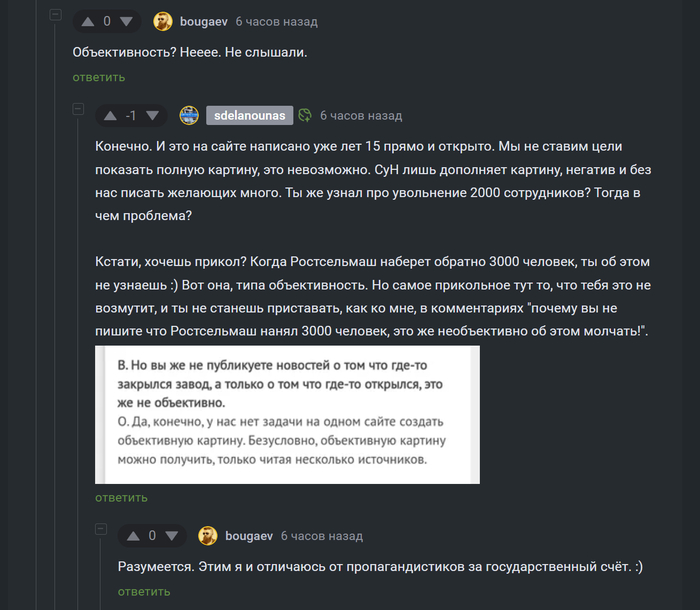Upvote bougaev's reply about propagandists
This screenshot has width=700, height=610.
coord(133,536)
